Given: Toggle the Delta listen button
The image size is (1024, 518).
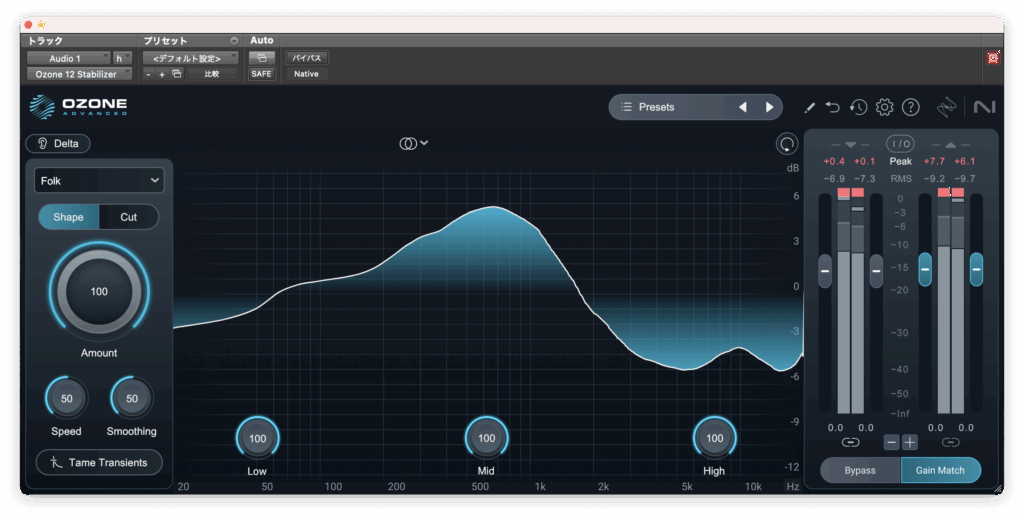Looking at the screenshot, I should pyautogui.click(x=58, y=143).
